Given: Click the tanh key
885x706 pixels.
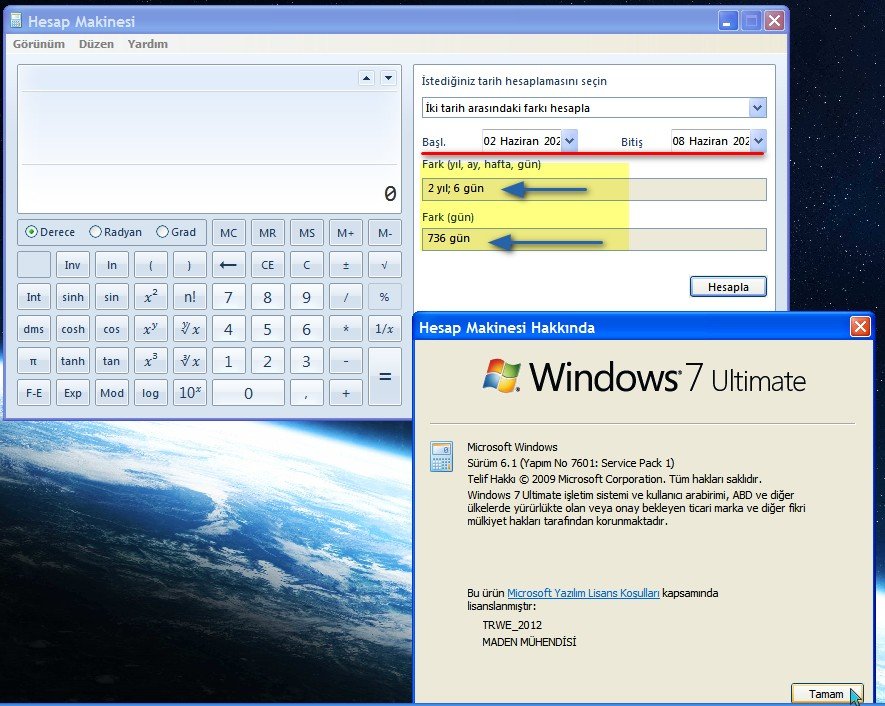Looking at the screenshot, I should [73, 361].
